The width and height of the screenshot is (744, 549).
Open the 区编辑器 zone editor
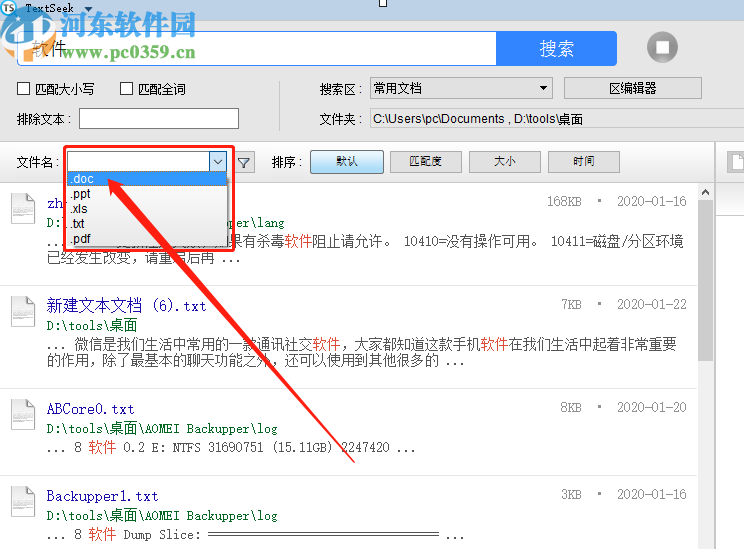632,88
